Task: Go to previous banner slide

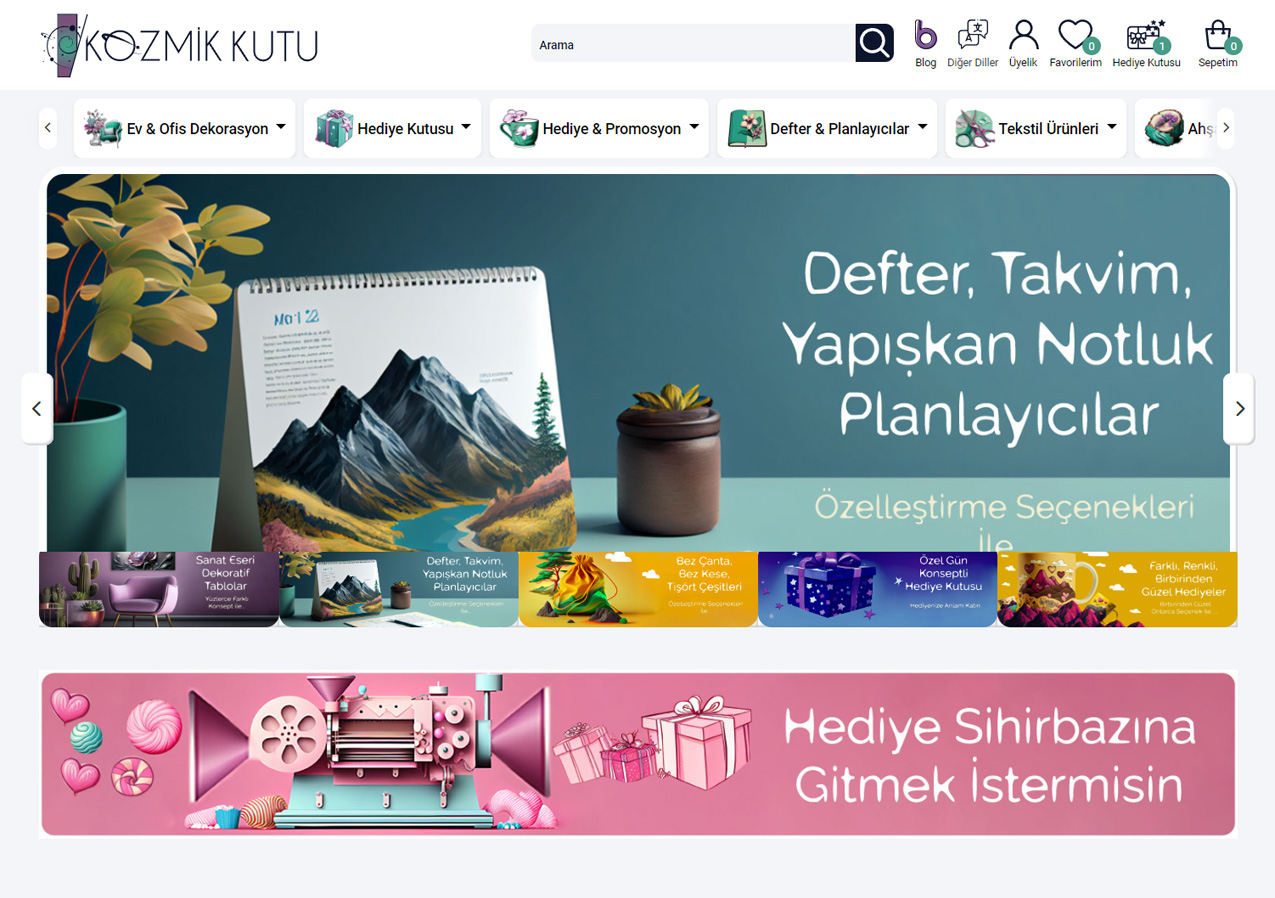Action: click(37, 408)
